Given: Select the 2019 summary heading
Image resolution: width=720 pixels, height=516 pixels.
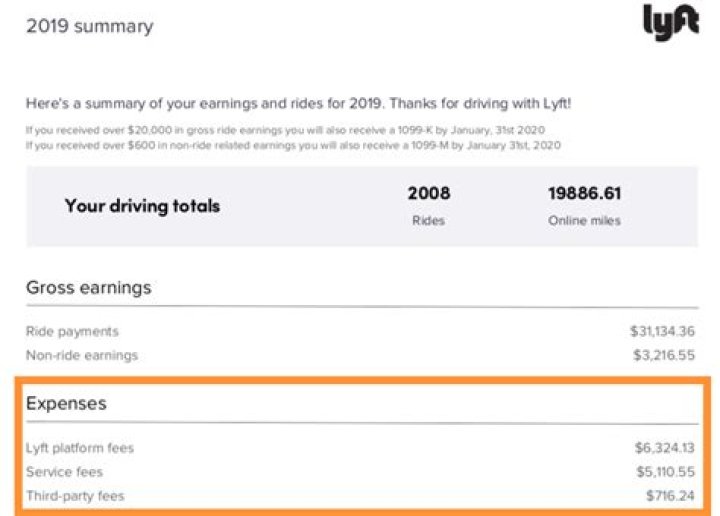Looking at the screenshot, I should point(90,26).
